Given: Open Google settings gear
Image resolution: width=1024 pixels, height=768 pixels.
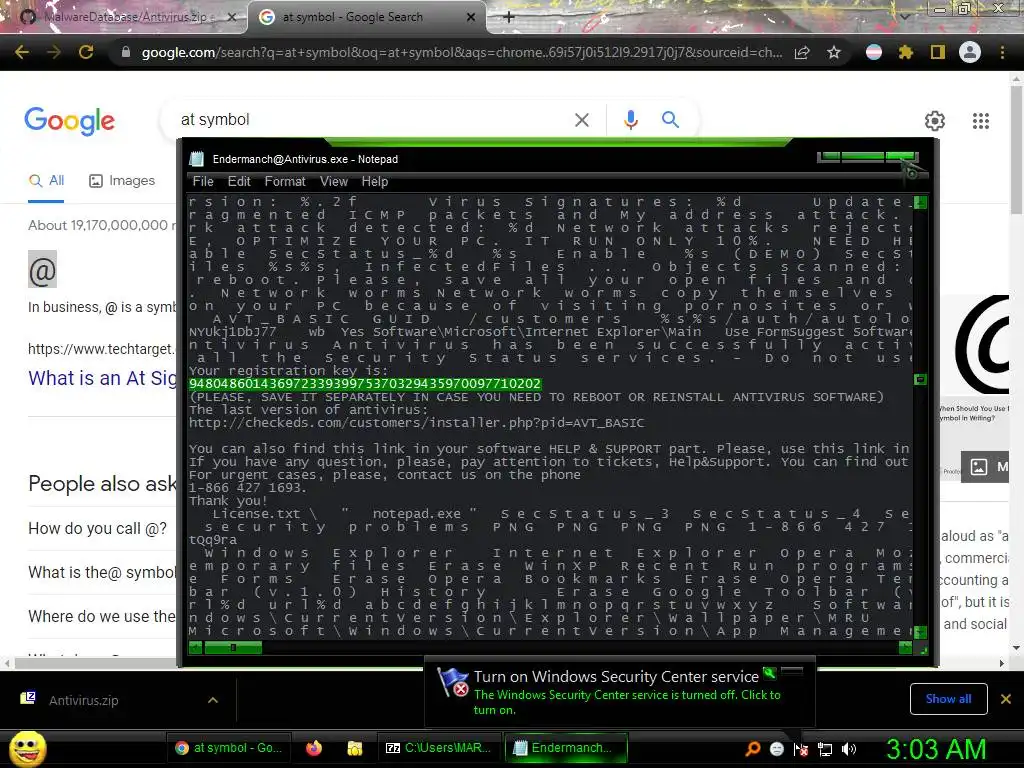Looking at the screenshot, I should [935, 121].
